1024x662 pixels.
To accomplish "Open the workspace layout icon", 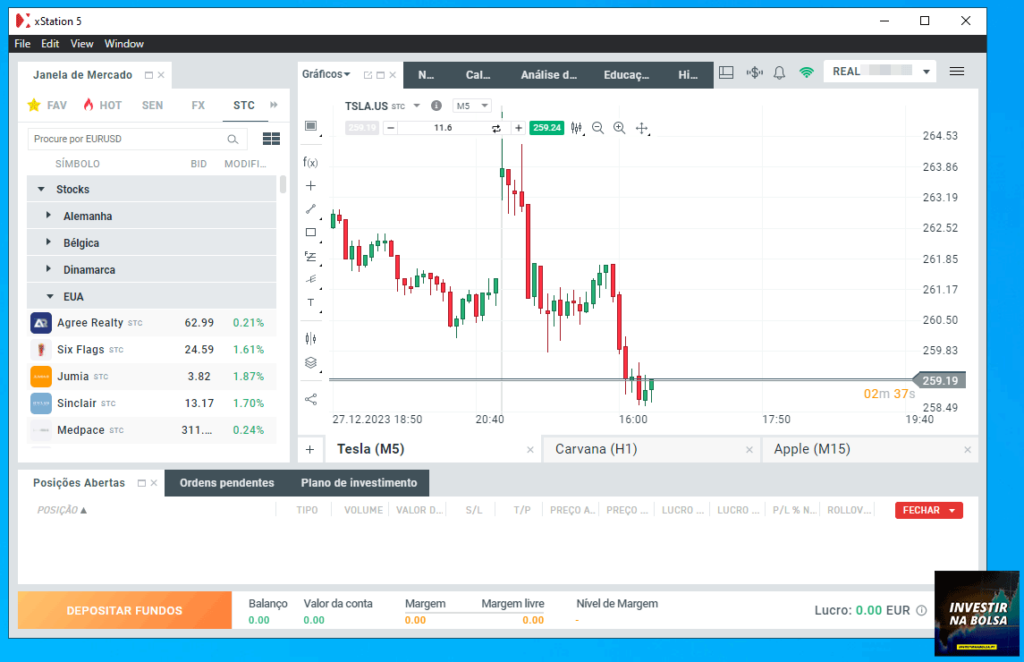I will pos(726,72).
